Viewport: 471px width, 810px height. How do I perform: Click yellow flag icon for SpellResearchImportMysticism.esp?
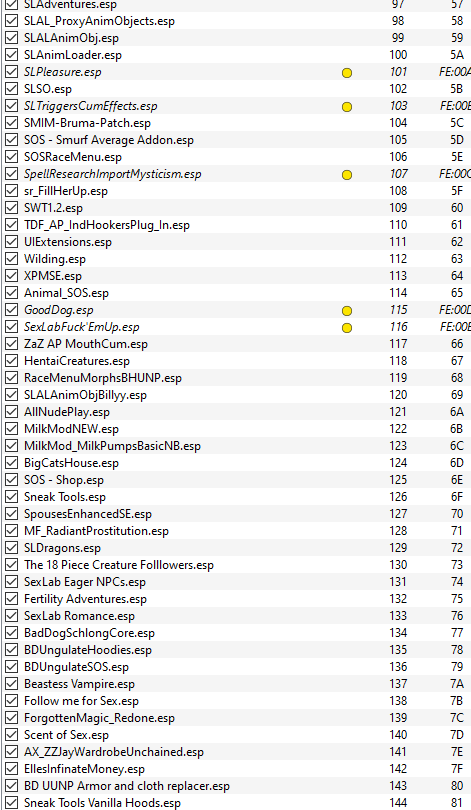[x=347, y=175]
